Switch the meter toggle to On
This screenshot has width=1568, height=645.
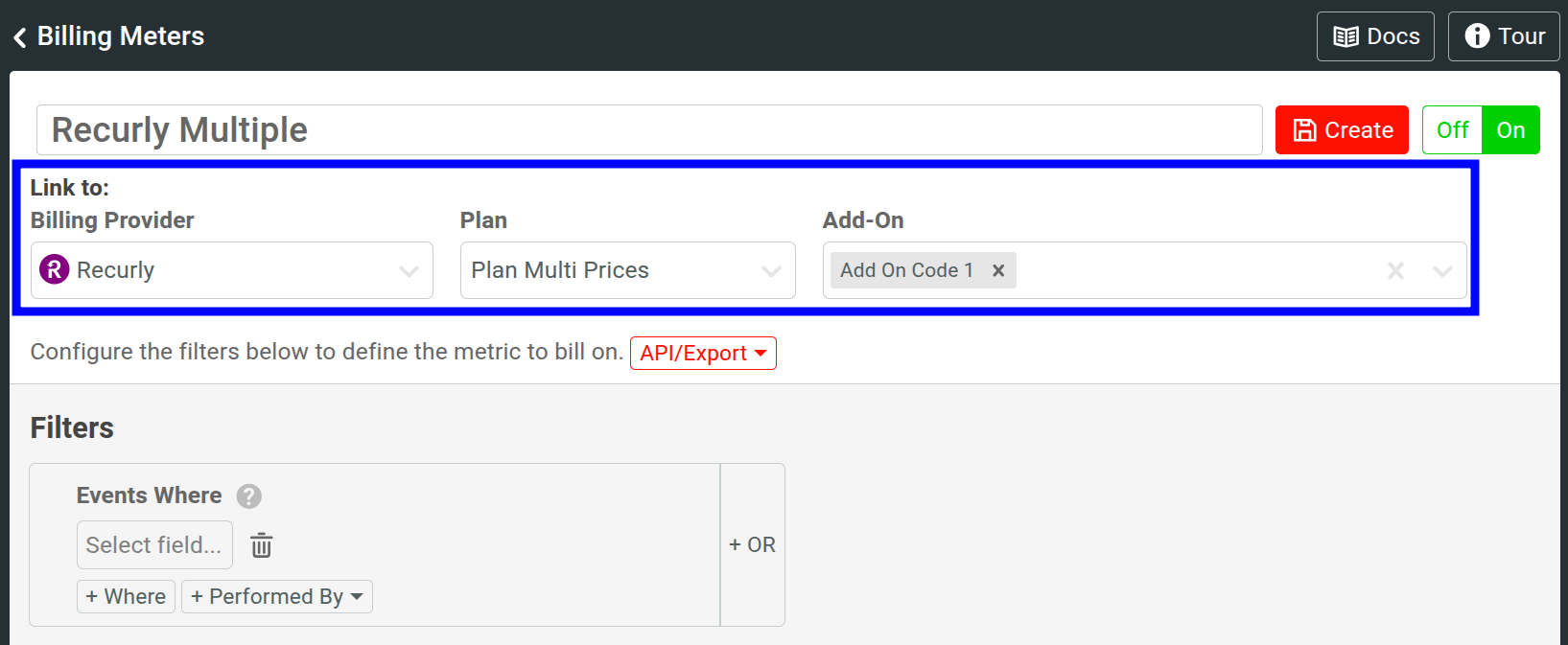click(x=1510, y=130)
